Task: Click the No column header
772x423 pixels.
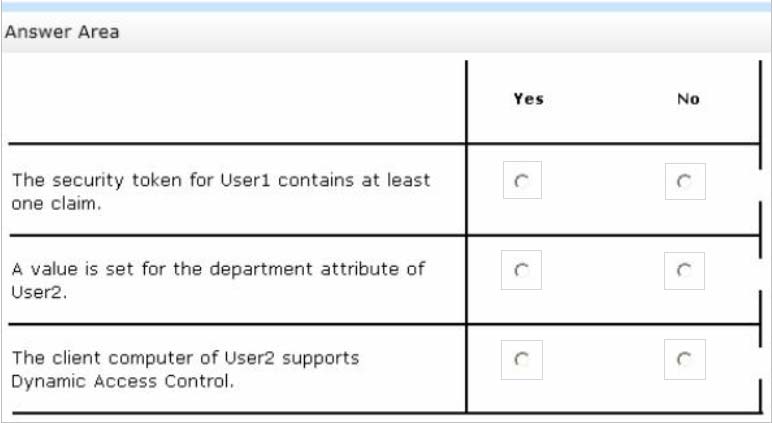Action: 688,99
